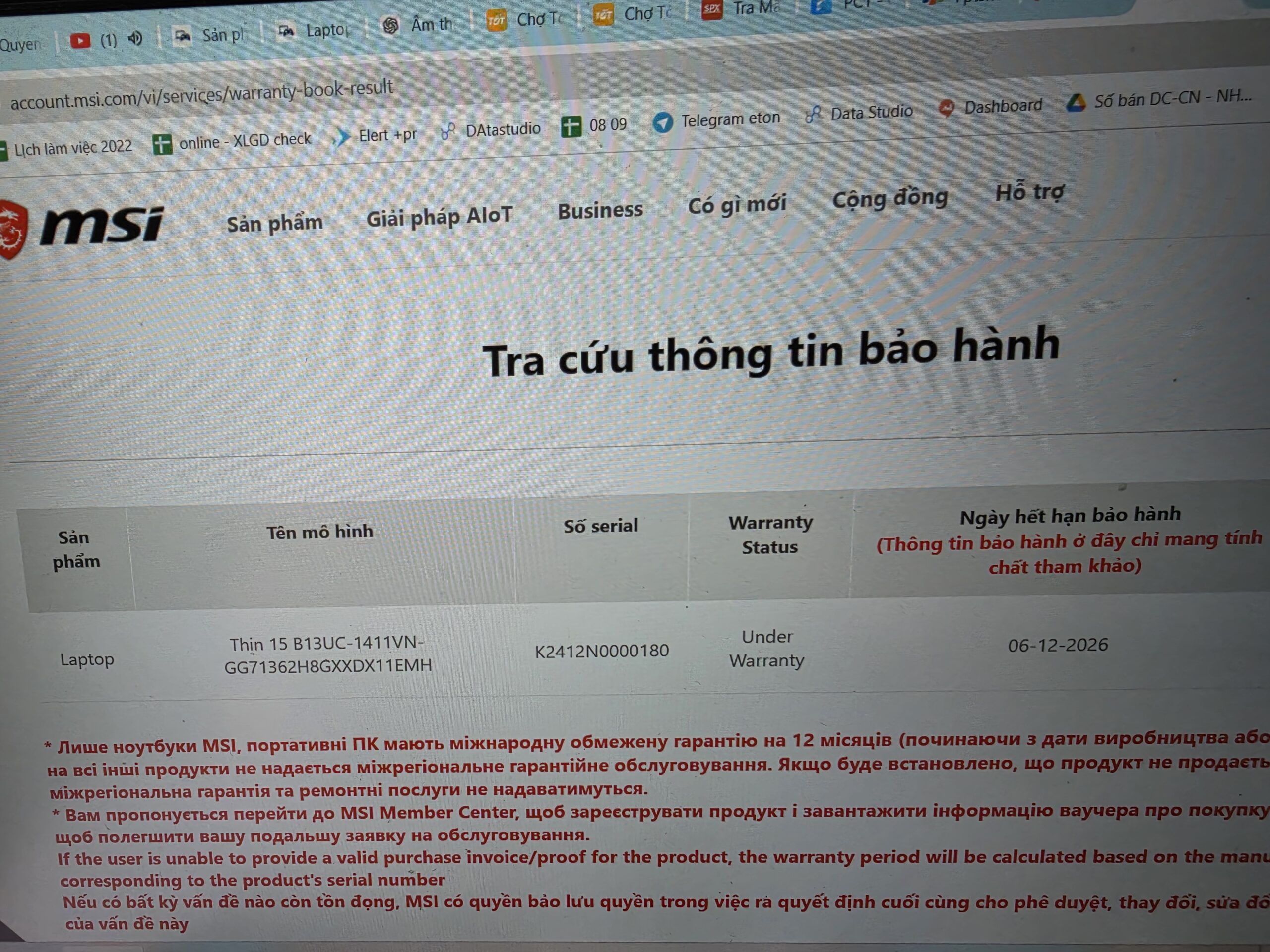Click the serial number K2412N0000180
This screenshot has height=952, width=1270.
602,651
